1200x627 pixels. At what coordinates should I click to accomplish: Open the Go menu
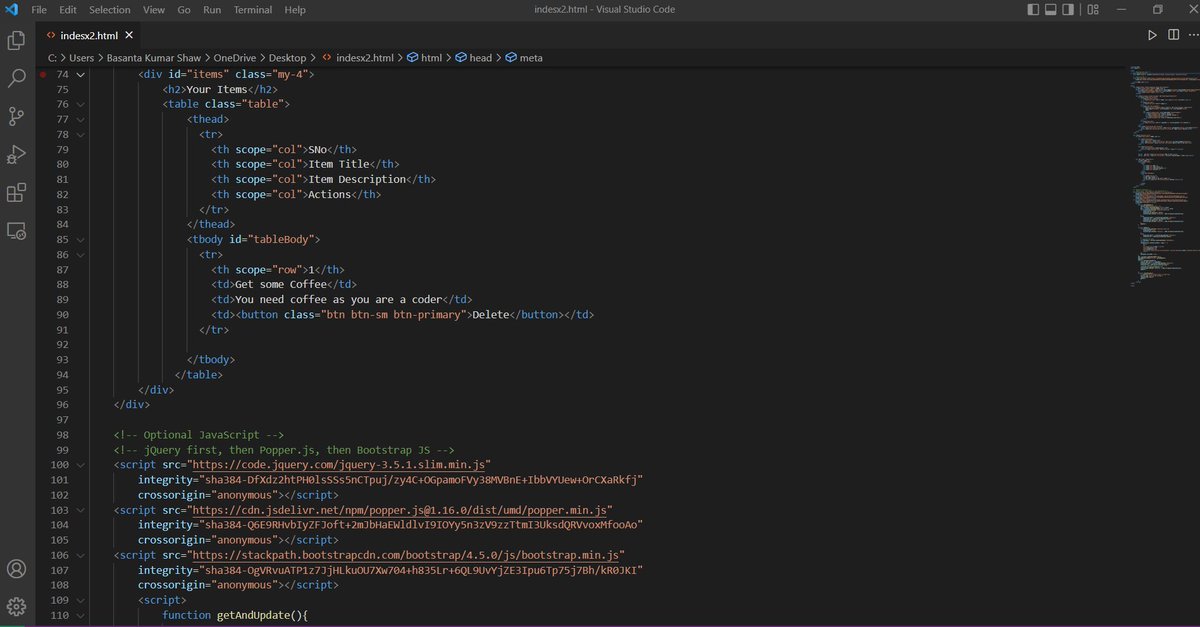184,9
